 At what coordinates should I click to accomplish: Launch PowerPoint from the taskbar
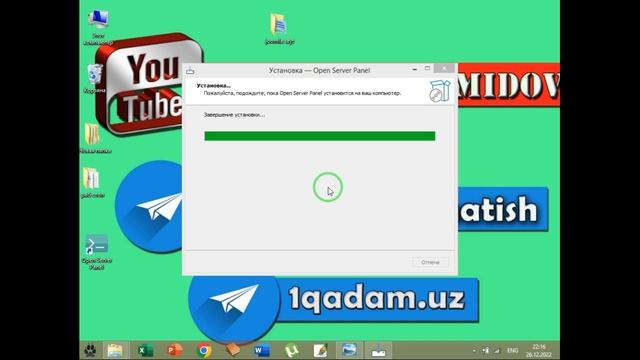pyautogui.click(x=175, y=350)
